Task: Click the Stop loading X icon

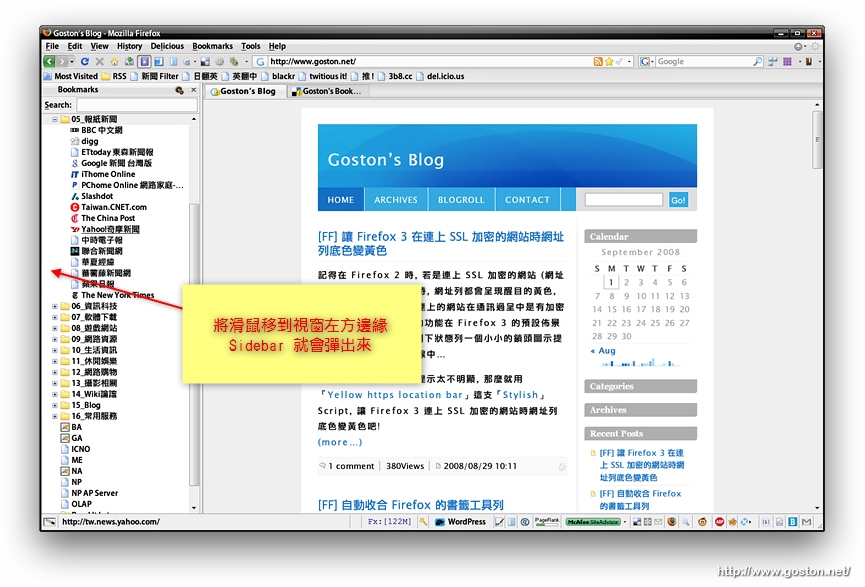Action: 99,61
